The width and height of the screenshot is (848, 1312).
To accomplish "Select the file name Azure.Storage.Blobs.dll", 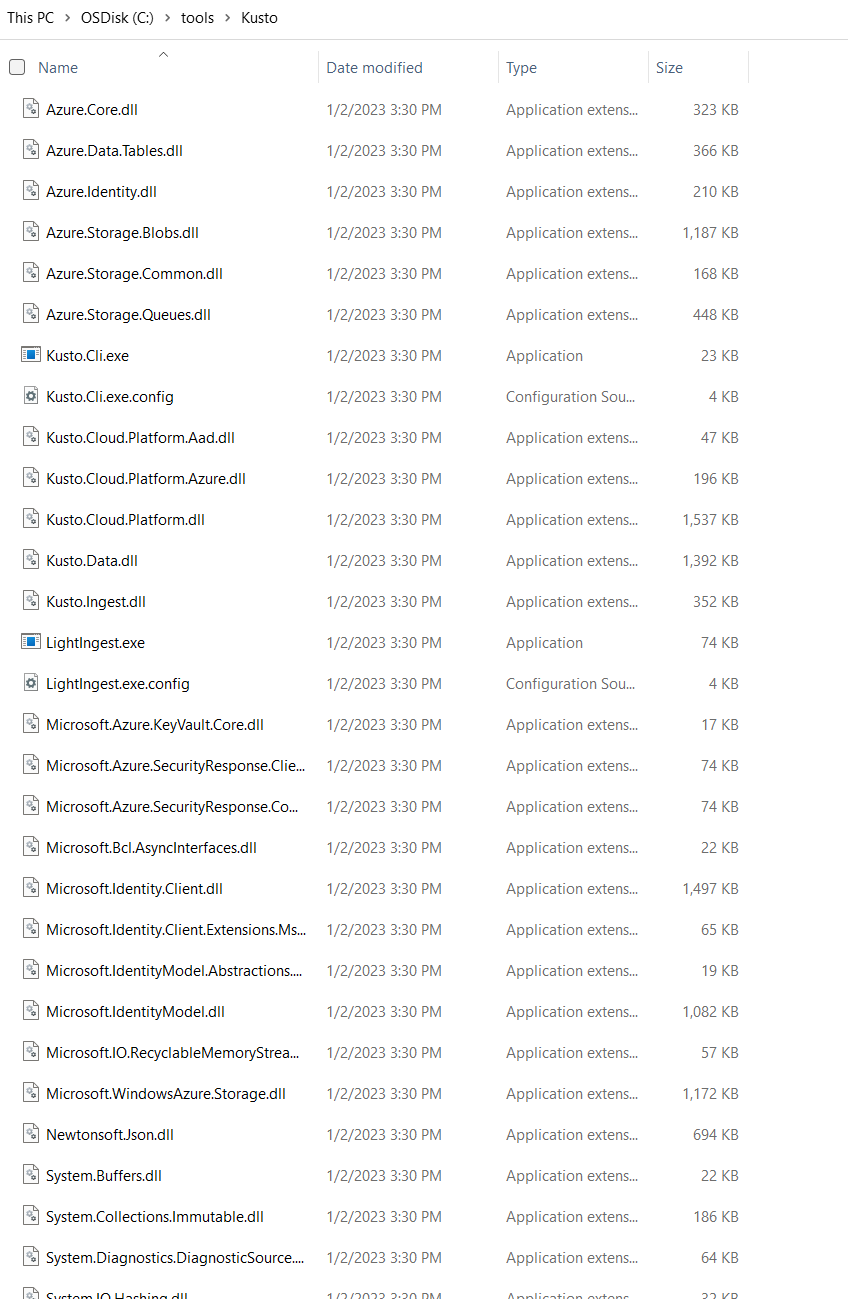I will (x=123, y=233).
